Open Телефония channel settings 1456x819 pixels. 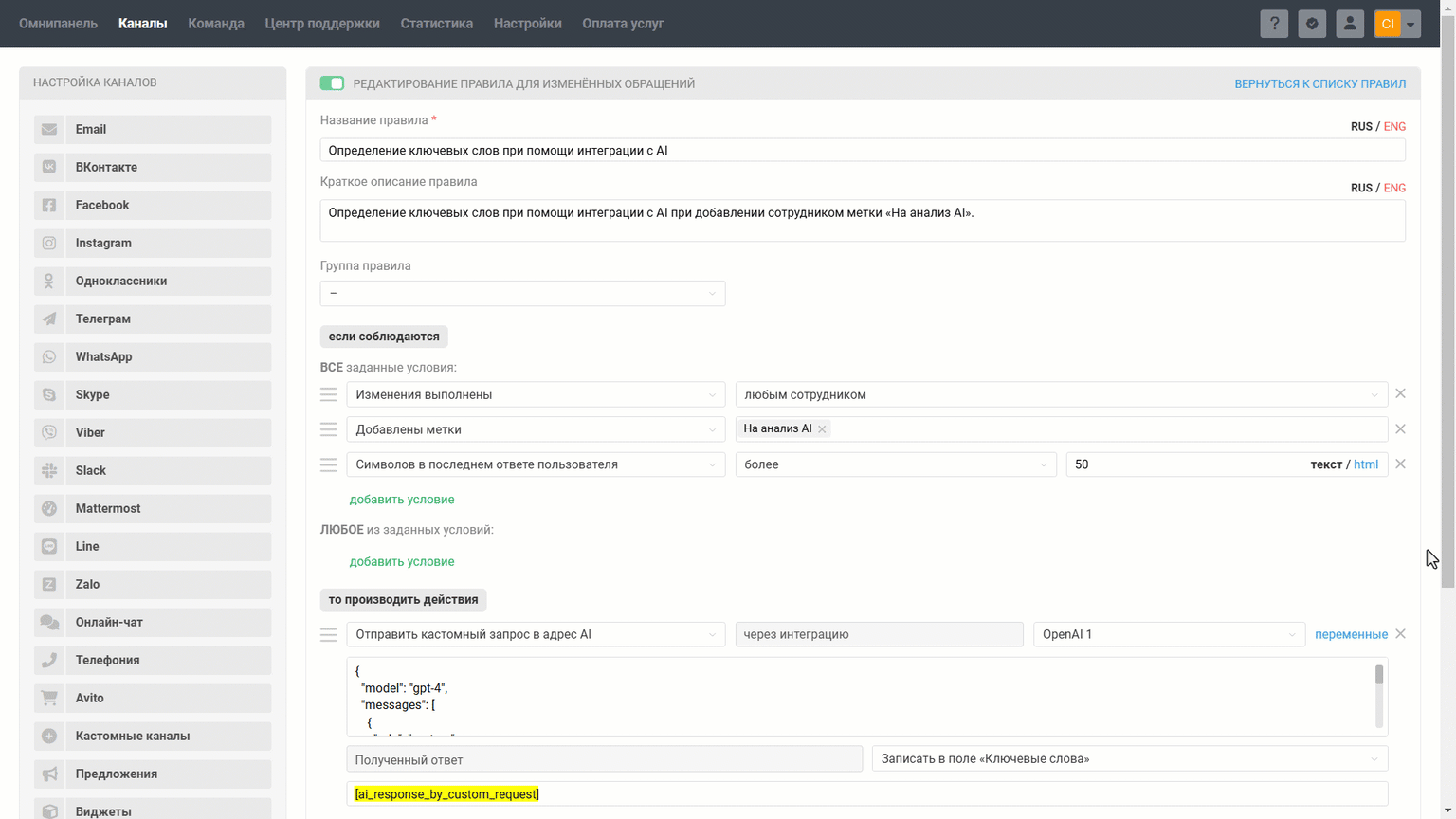pyautogui.click(x=153, y=660)
